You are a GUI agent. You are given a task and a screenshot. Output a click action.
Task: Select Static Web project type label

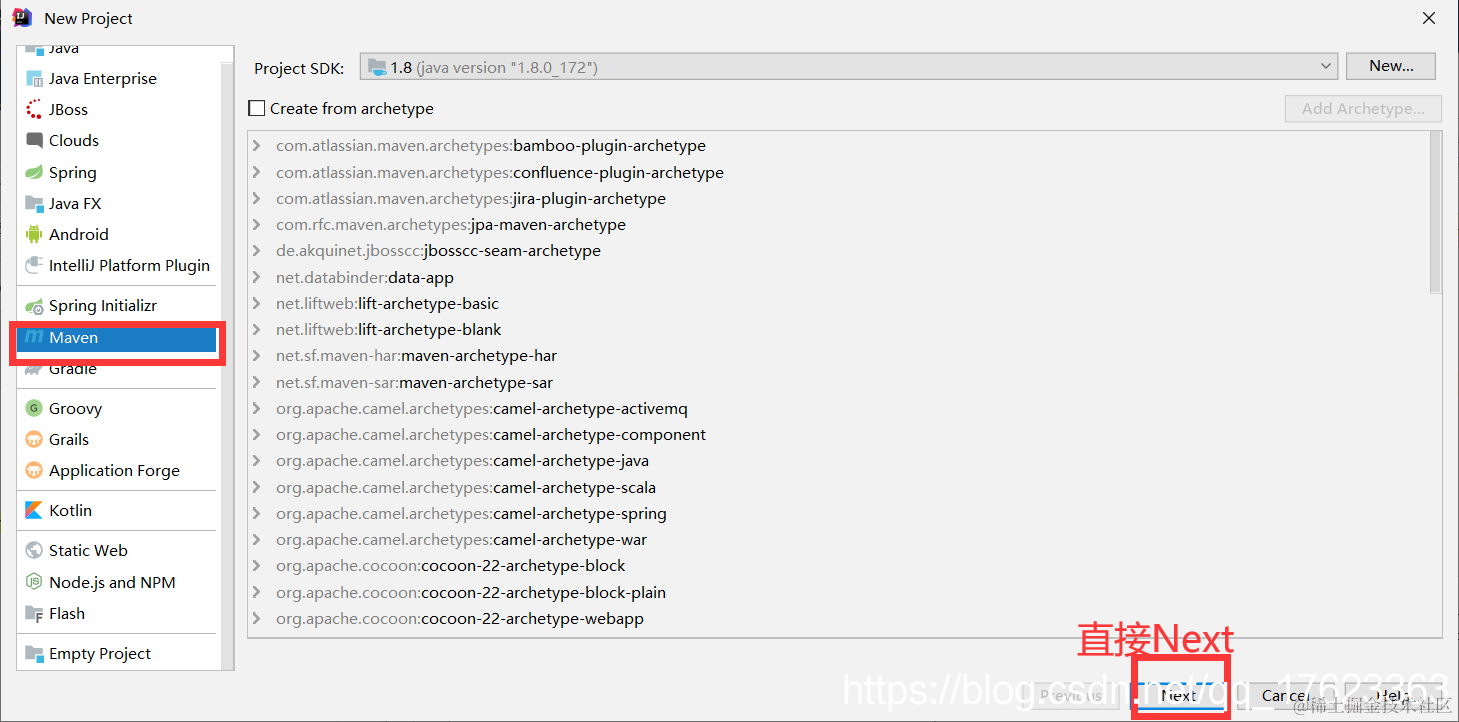[x=88, y=551]
